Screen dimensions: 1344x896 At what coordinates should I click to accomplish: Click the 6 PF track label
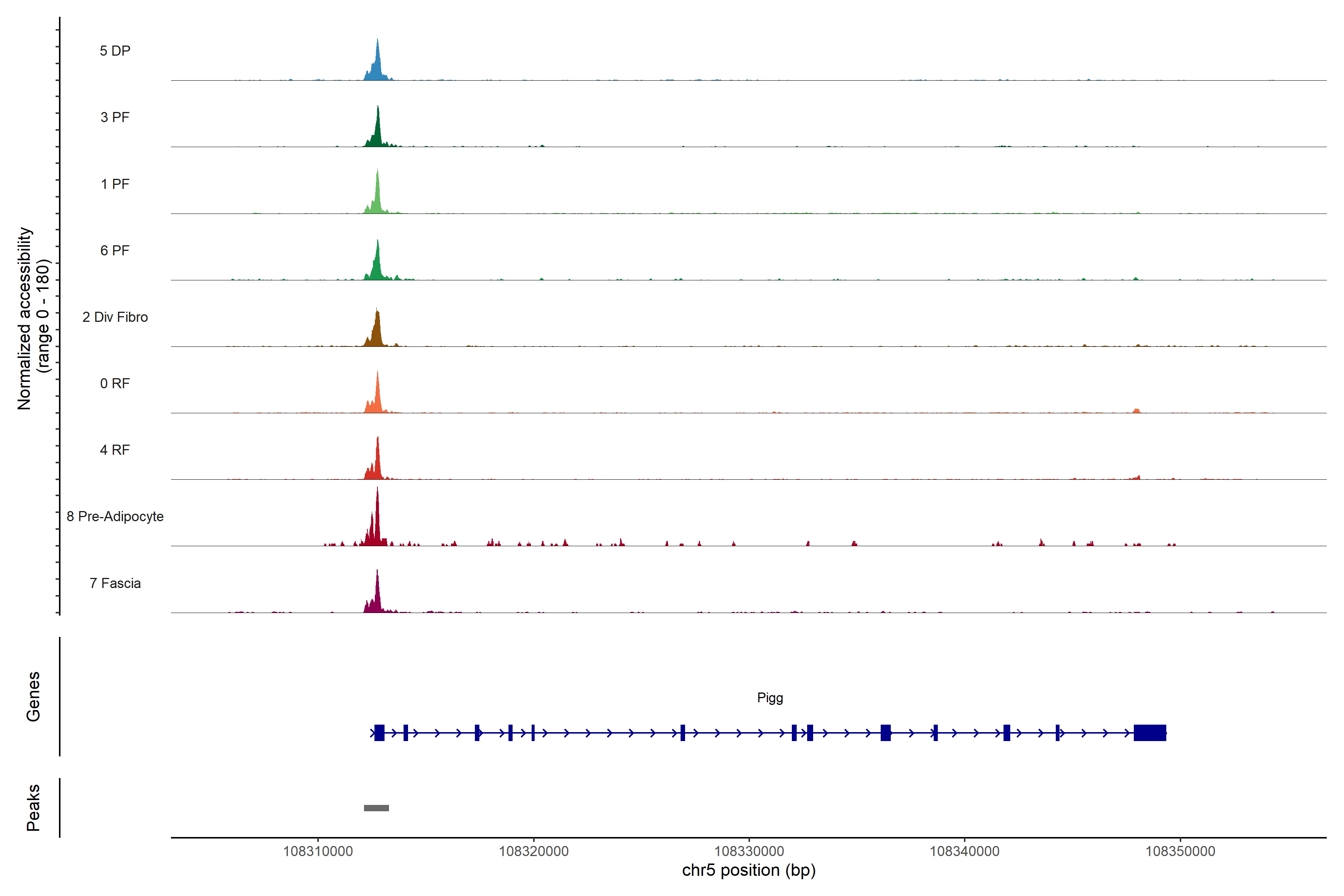coord(115,250)
